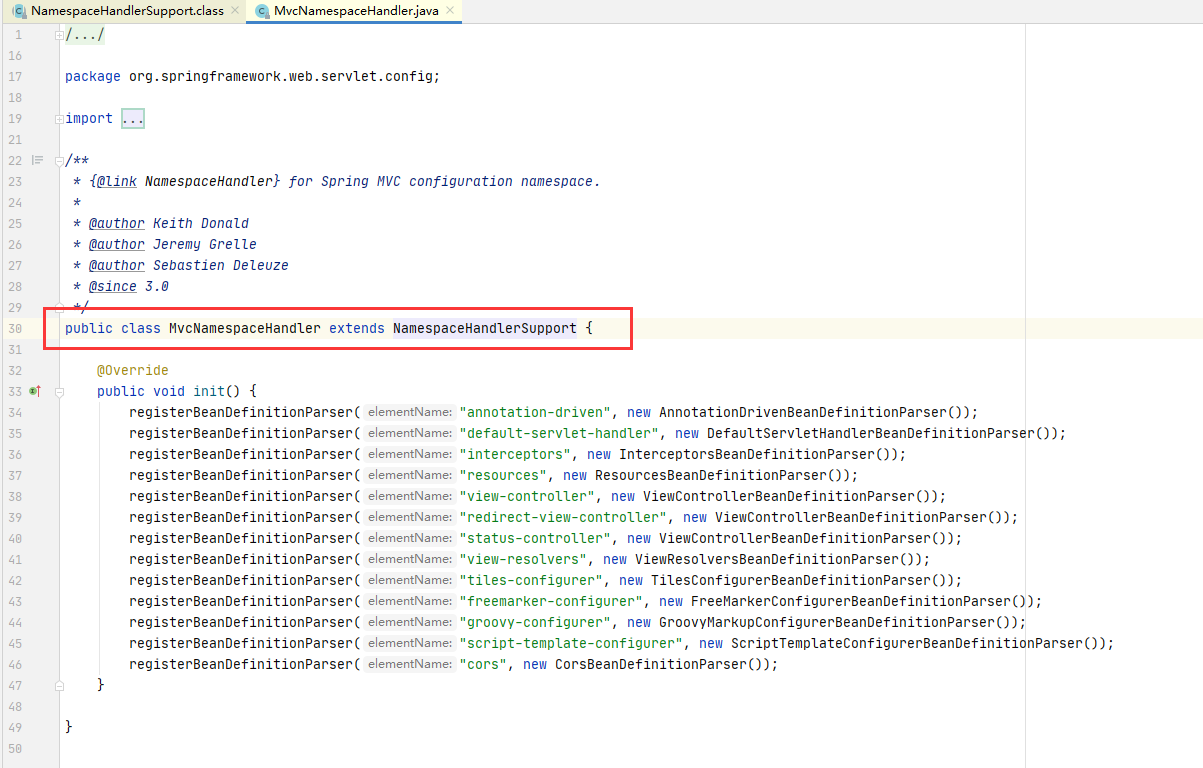Click the "status-controller" string
The width and height of the screenshot is (1203, 768).
click(535, 538)
